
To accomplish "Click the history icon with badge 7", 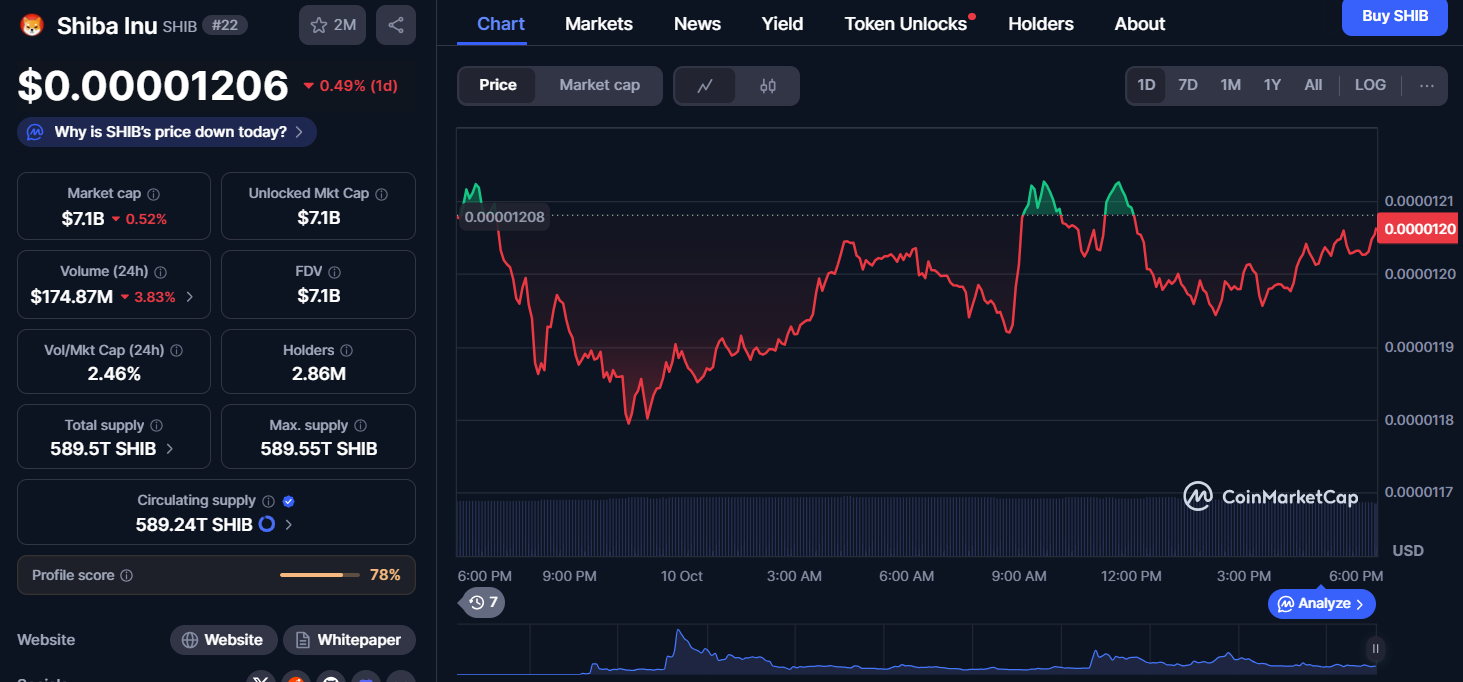I will tap(483, 602).
